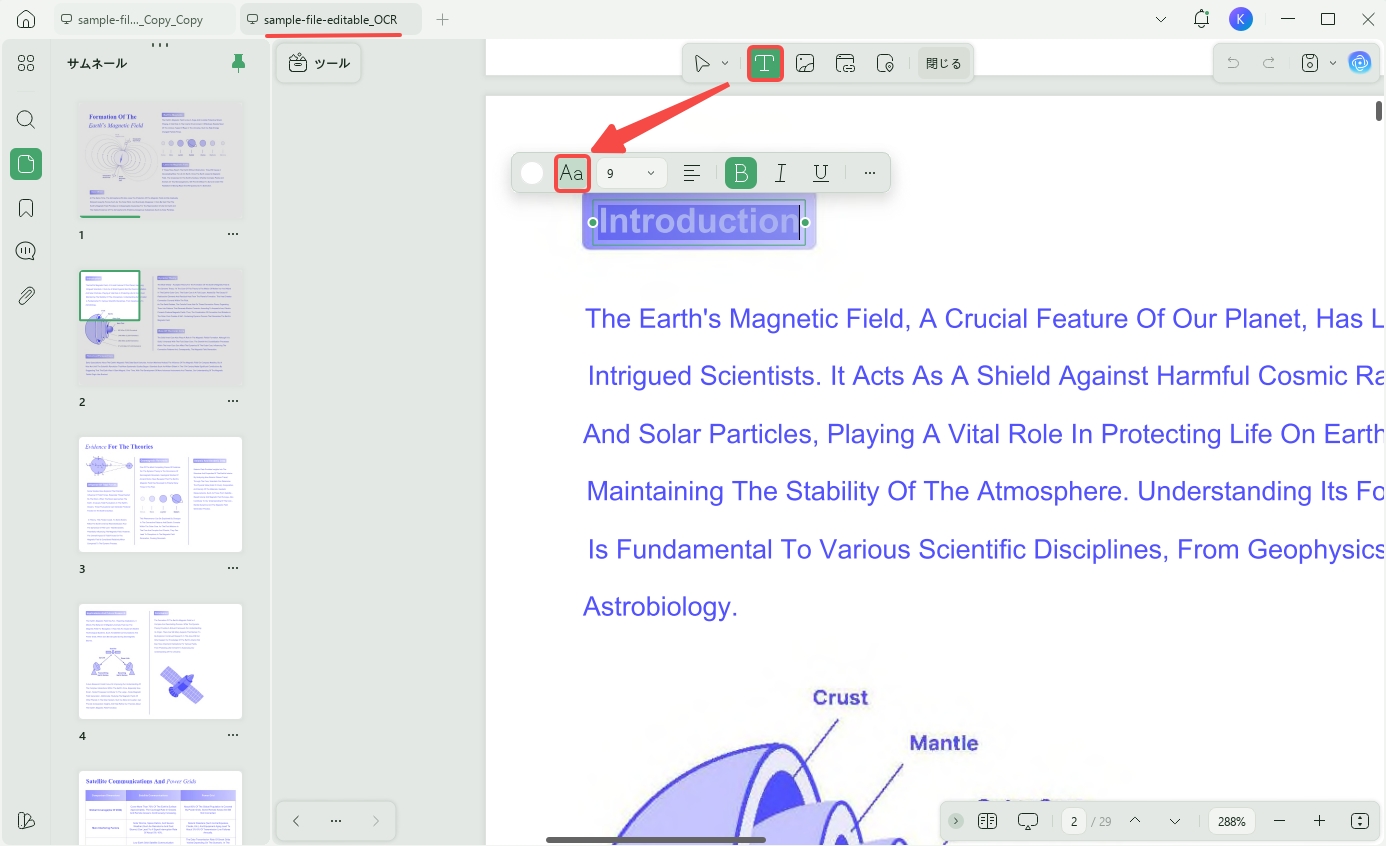Select the image editing tool
The height and width of the screenshot is (846, 1386).
click(805, 64)
